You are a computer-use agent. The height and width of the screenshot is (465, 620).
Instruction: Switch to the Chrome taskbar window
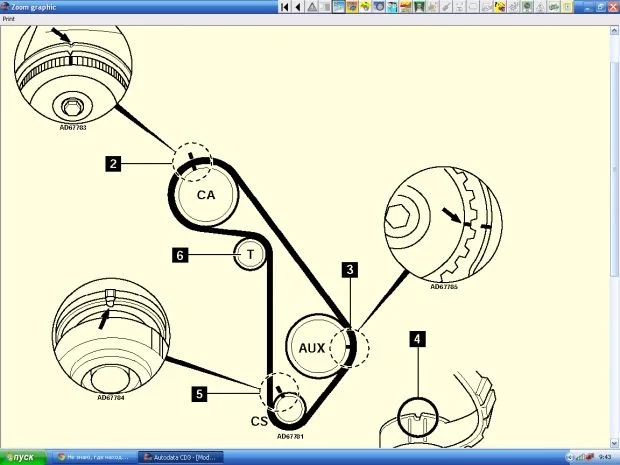coord(92,457)
